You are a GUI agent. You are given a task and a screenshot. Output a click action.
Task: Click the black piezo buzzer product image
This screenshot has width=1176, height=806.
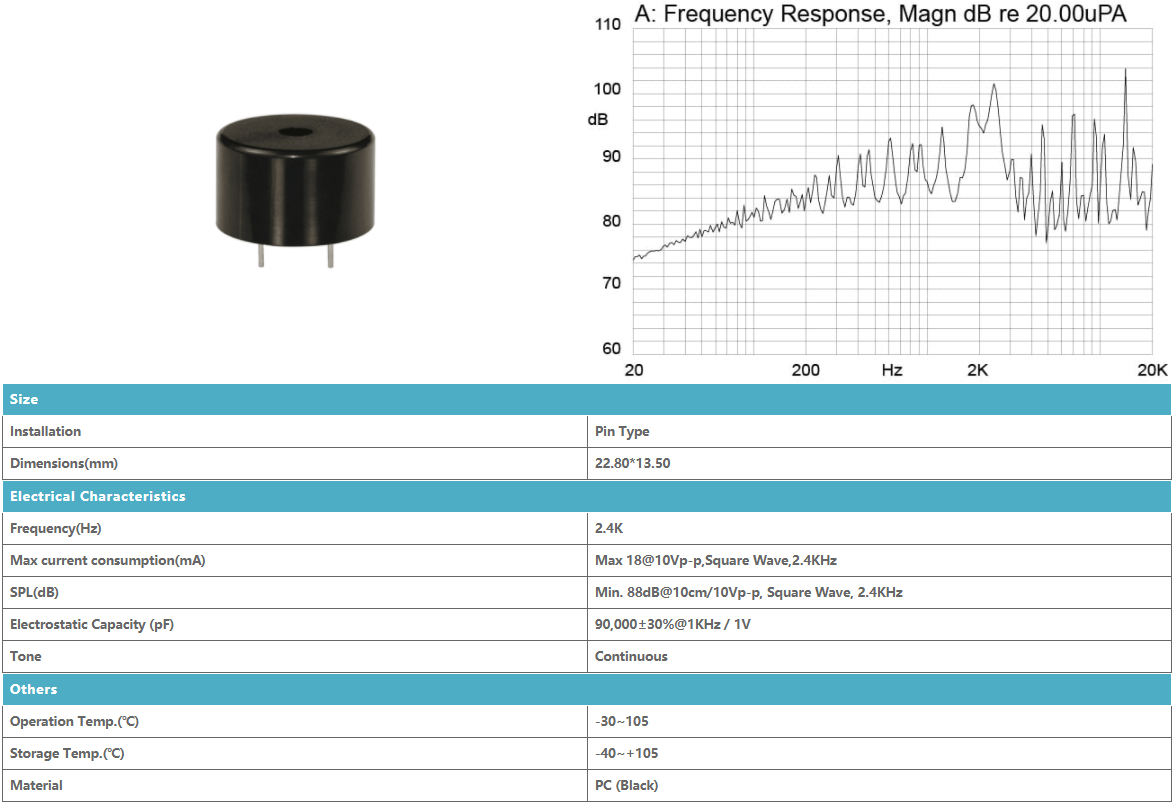tap(295, 190)
